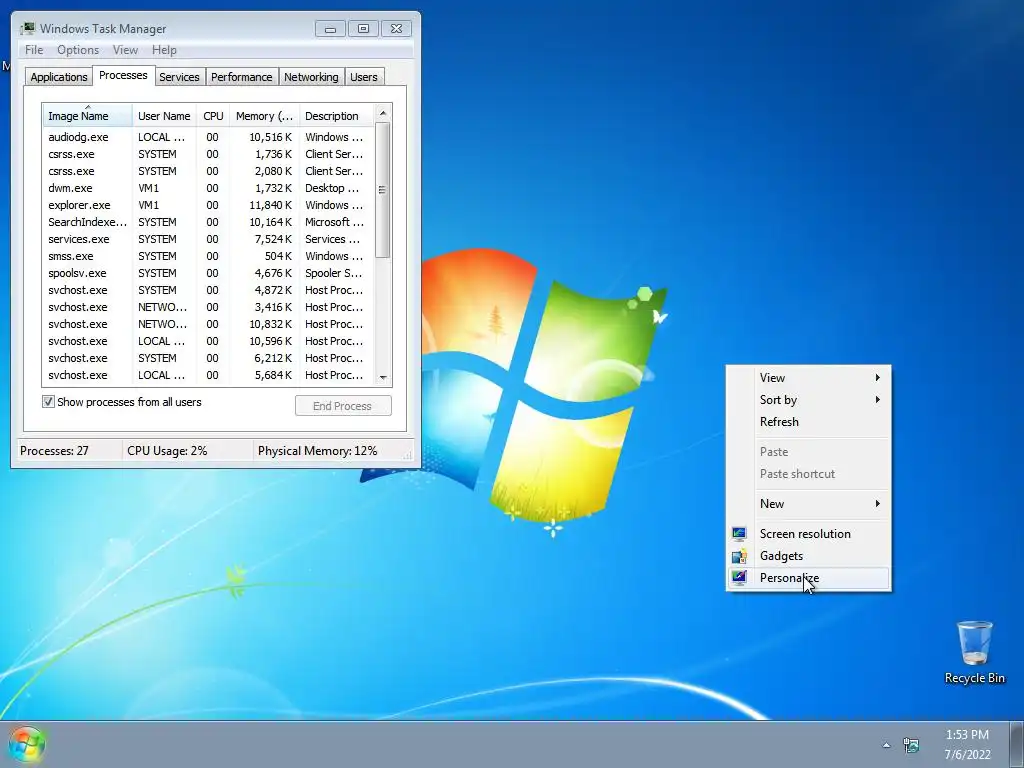Sort by Description column header

tap(336, 116)
